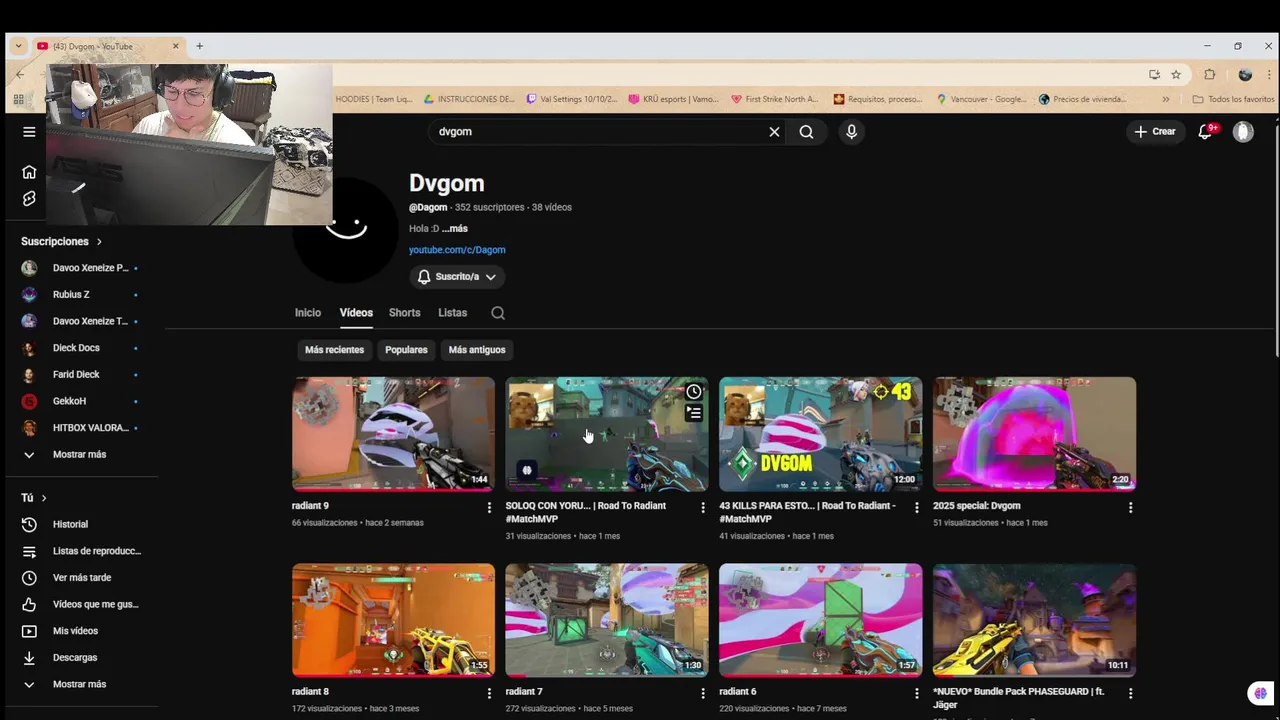Screen dimensions: 1280x720
Task: Open the Suscrito/a notification dropdown
Action: (456, 277)
